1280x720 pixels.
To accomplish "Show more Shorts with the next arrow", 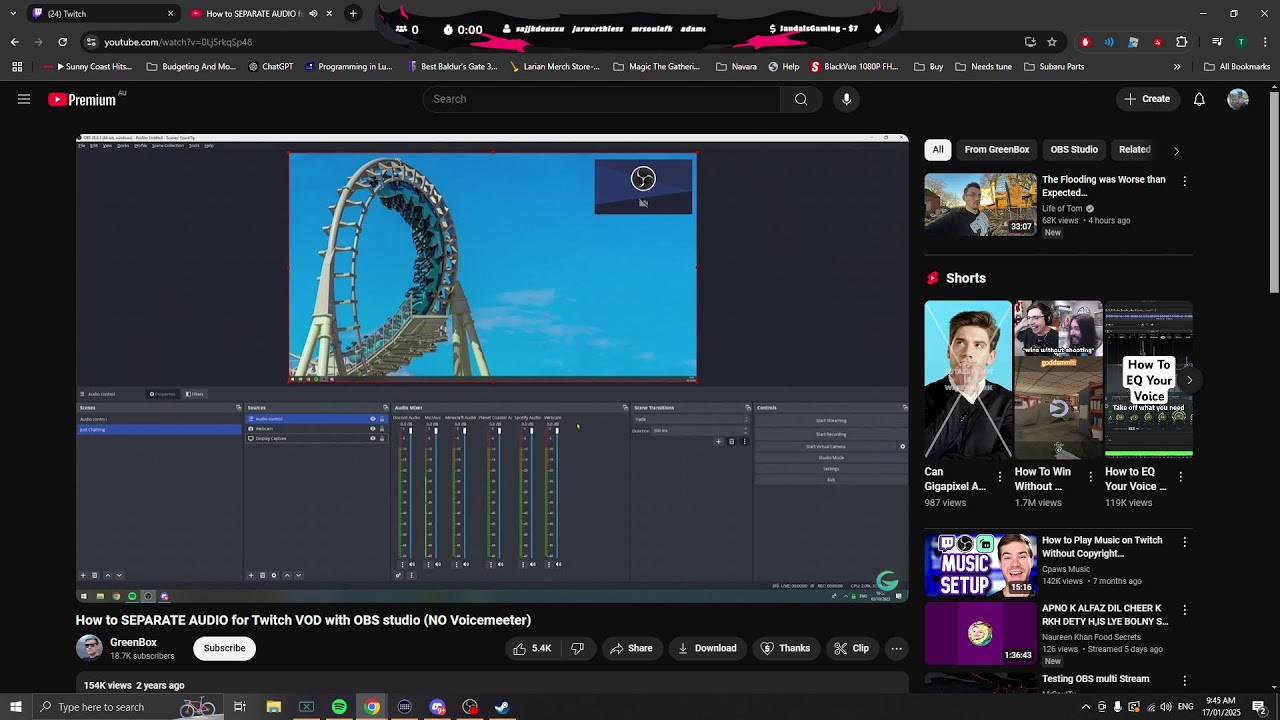I will 1189,380.
